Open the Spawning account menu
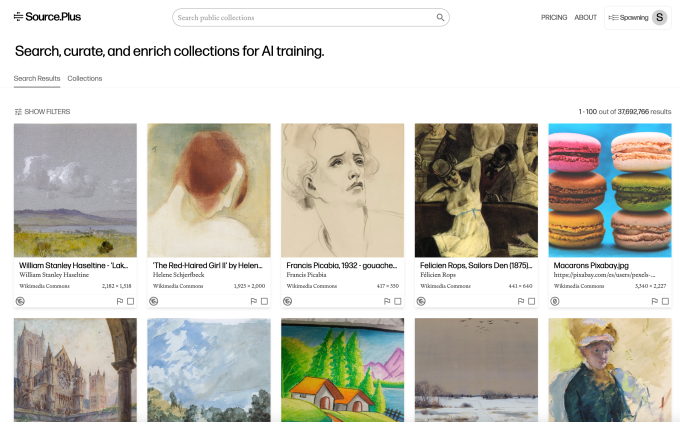 pos(628,17)
